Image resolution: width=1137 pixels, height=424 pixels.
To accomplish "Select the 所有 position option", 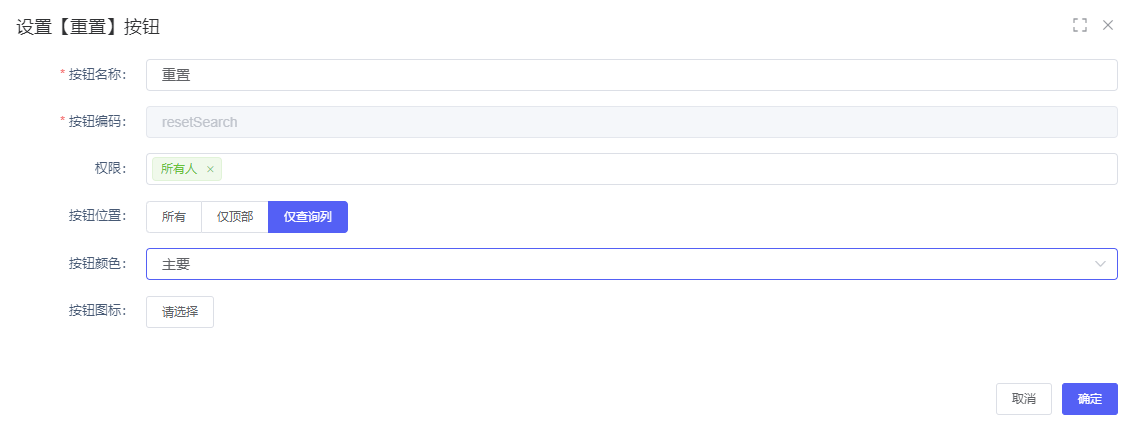I will pyautogui.click(x=174, y=217).
